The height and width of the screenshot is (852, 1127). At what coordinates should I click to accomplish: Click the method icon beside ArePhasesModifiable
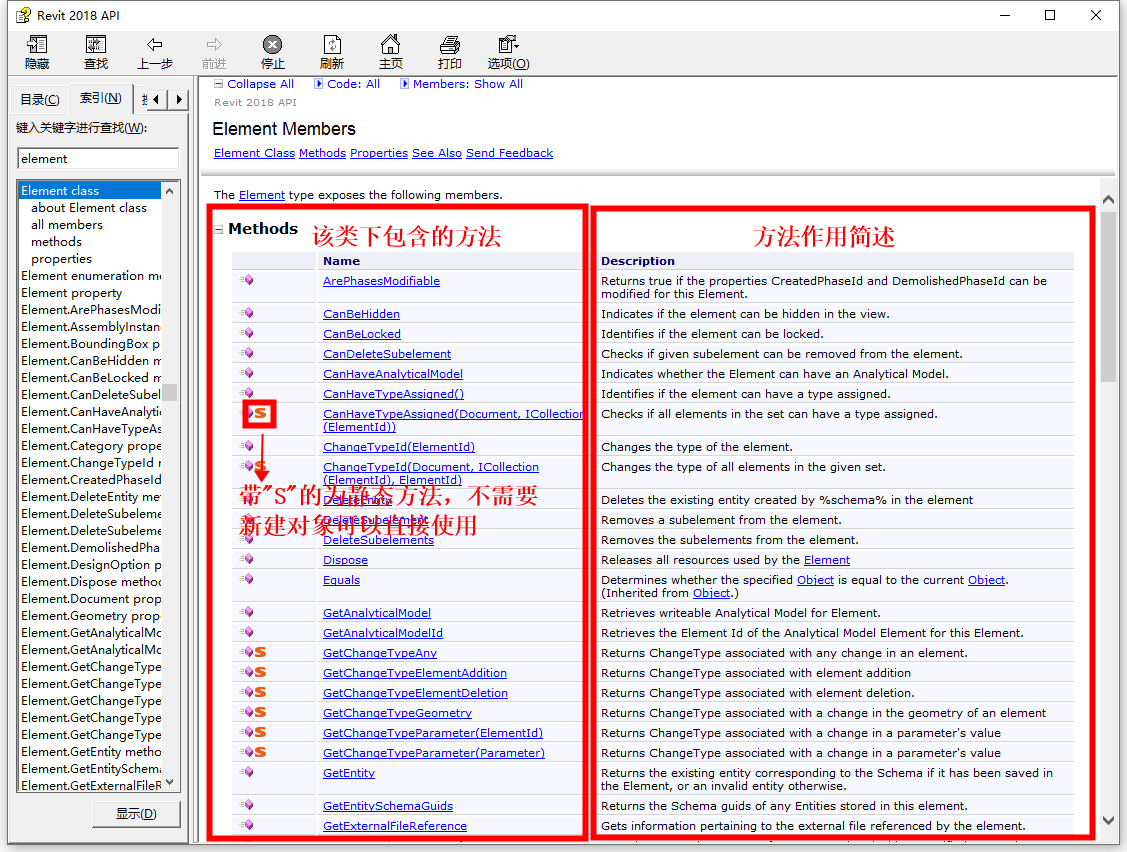tap(247, 280)
